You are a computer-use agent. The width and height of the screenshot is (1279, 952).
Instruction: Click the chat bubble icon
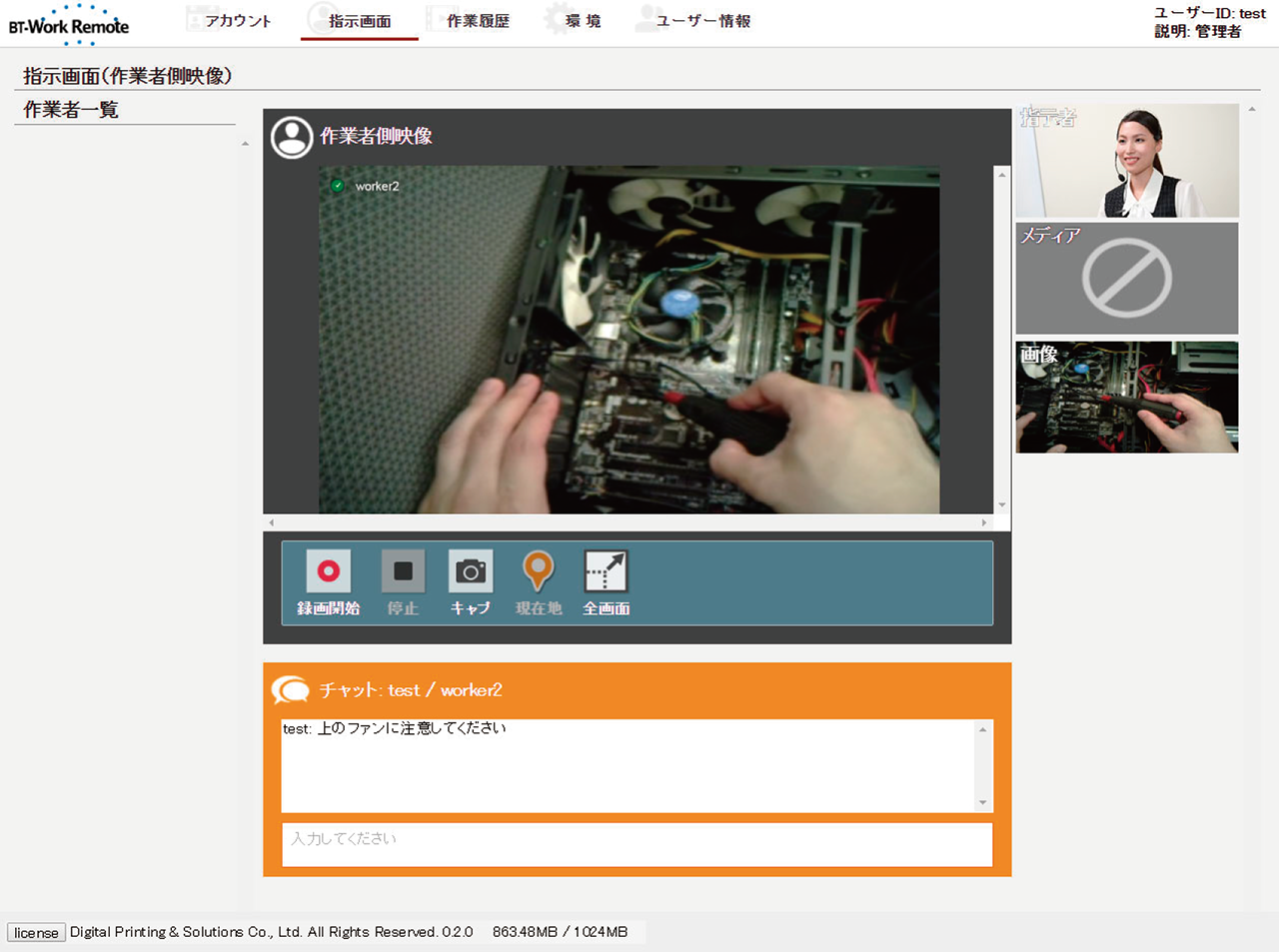click(291, 689)
